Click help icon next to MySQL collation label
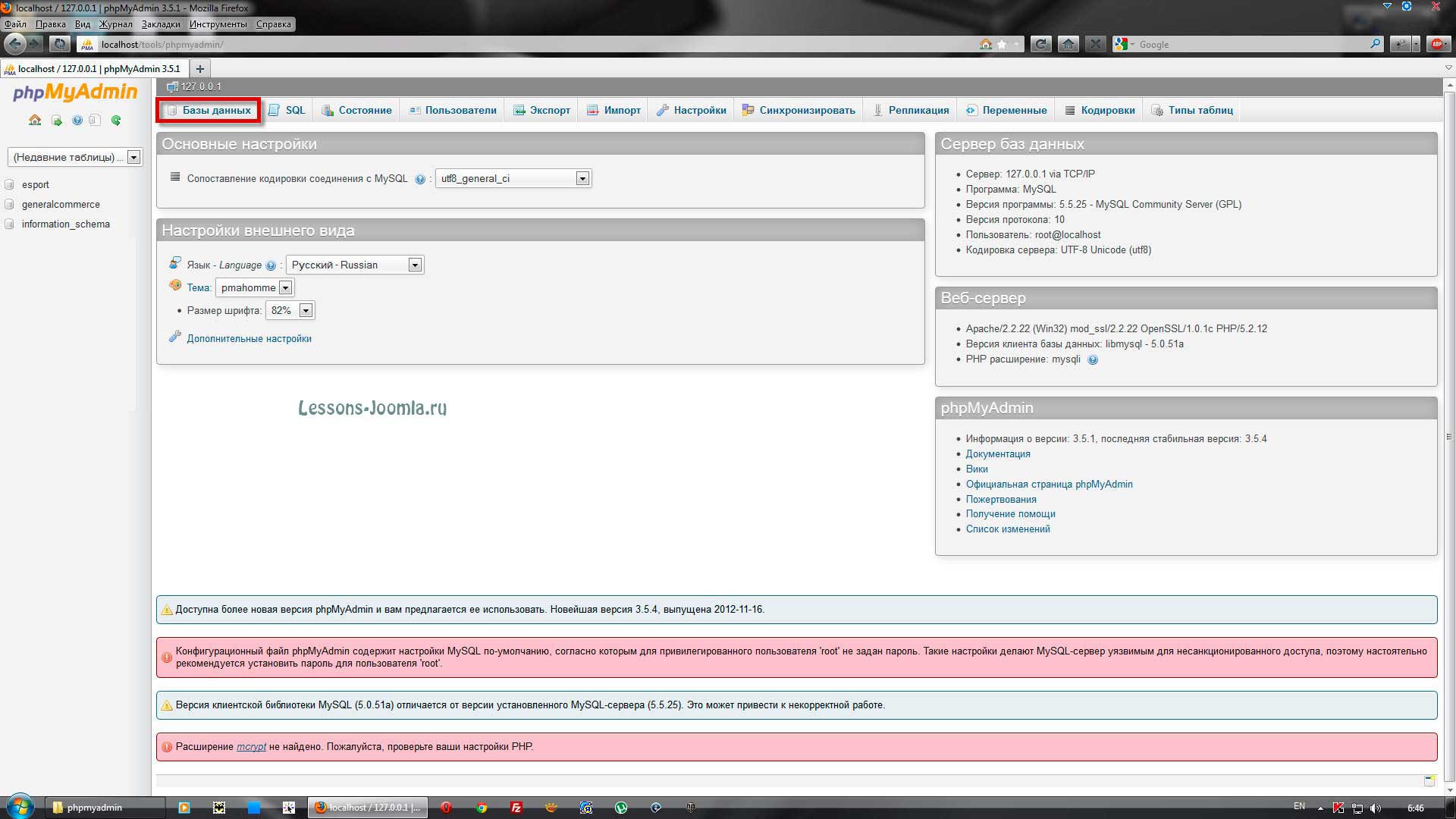This screenshot has height=819, width=1456. tap(420, 179)
